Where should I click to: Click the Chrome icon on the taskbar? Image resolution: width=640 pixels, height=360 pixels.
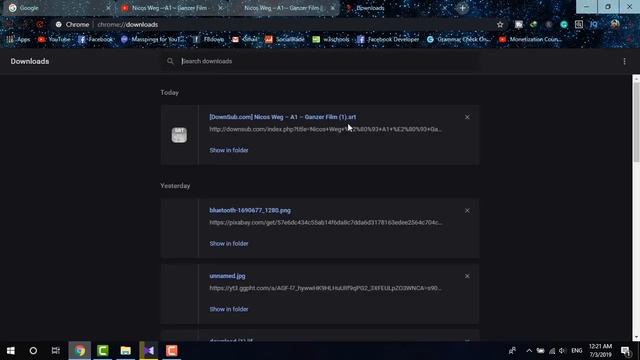(x=80, y=351)
